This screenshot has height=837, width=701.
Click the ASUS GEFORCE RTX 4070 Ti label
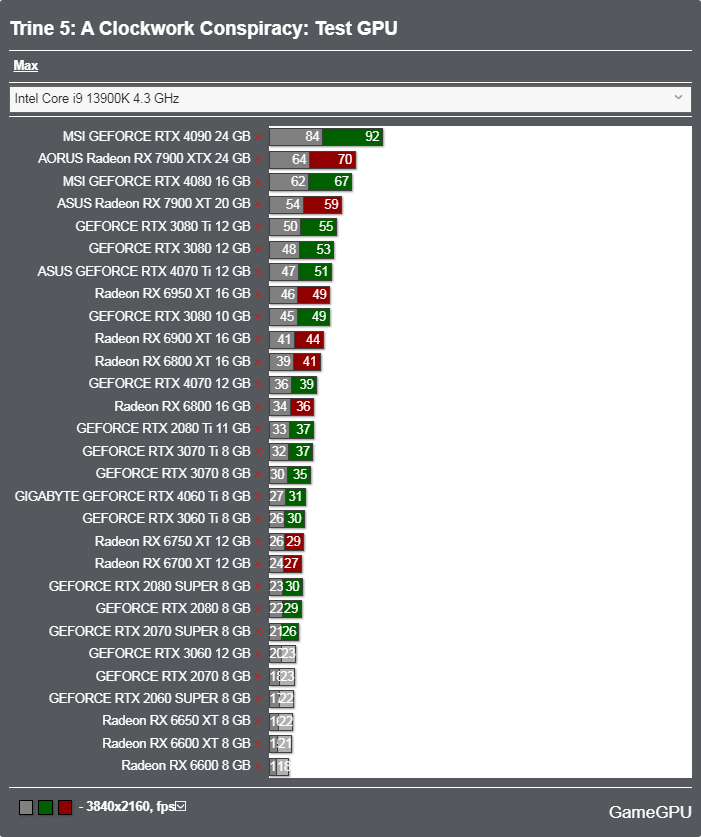[x=144, y=271]
